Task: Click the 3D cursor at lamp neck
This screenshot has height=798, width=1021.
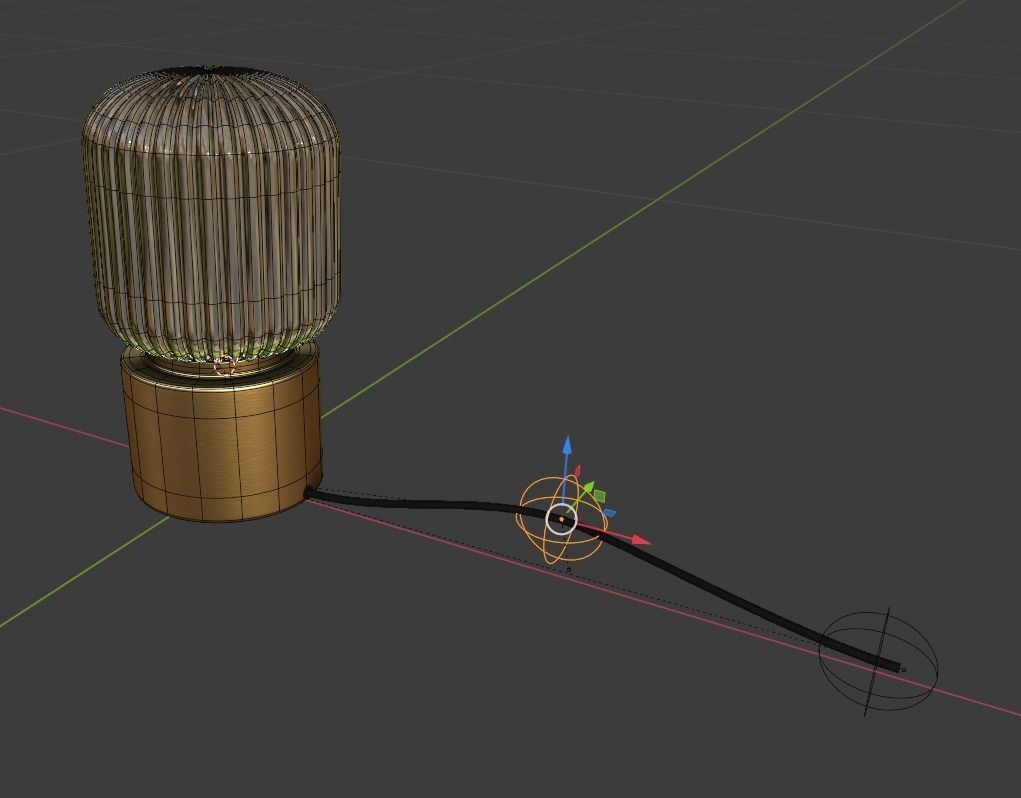Action: click(225, 366)
